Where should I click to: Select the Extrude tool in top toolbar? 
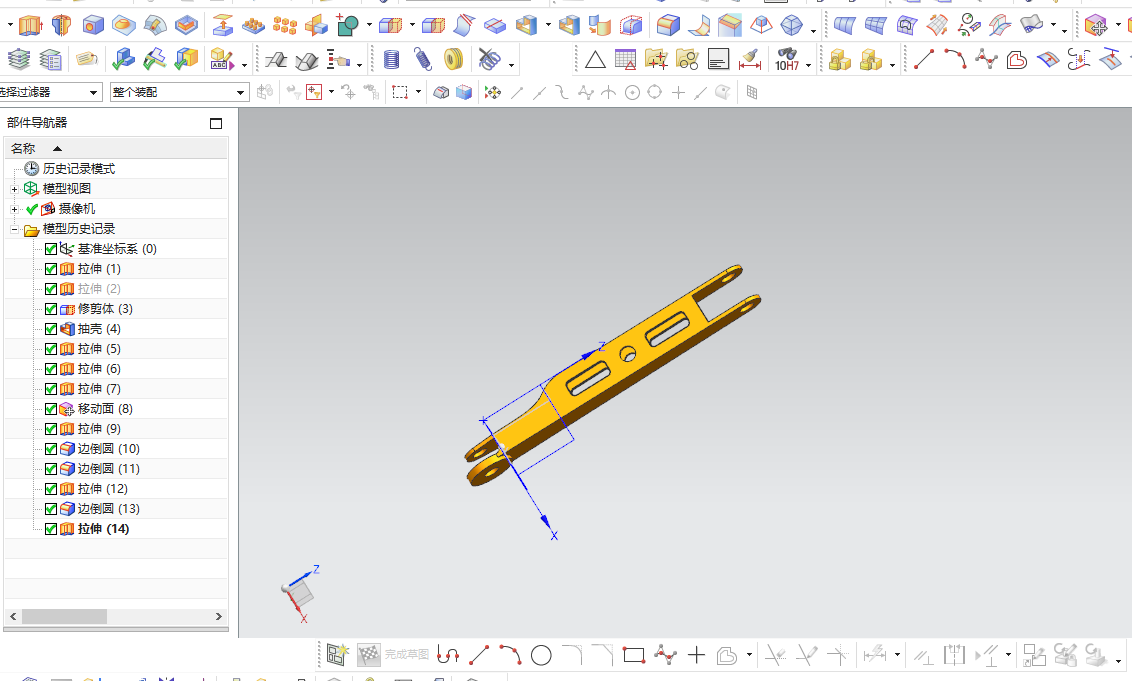click(x=30, y=26)
